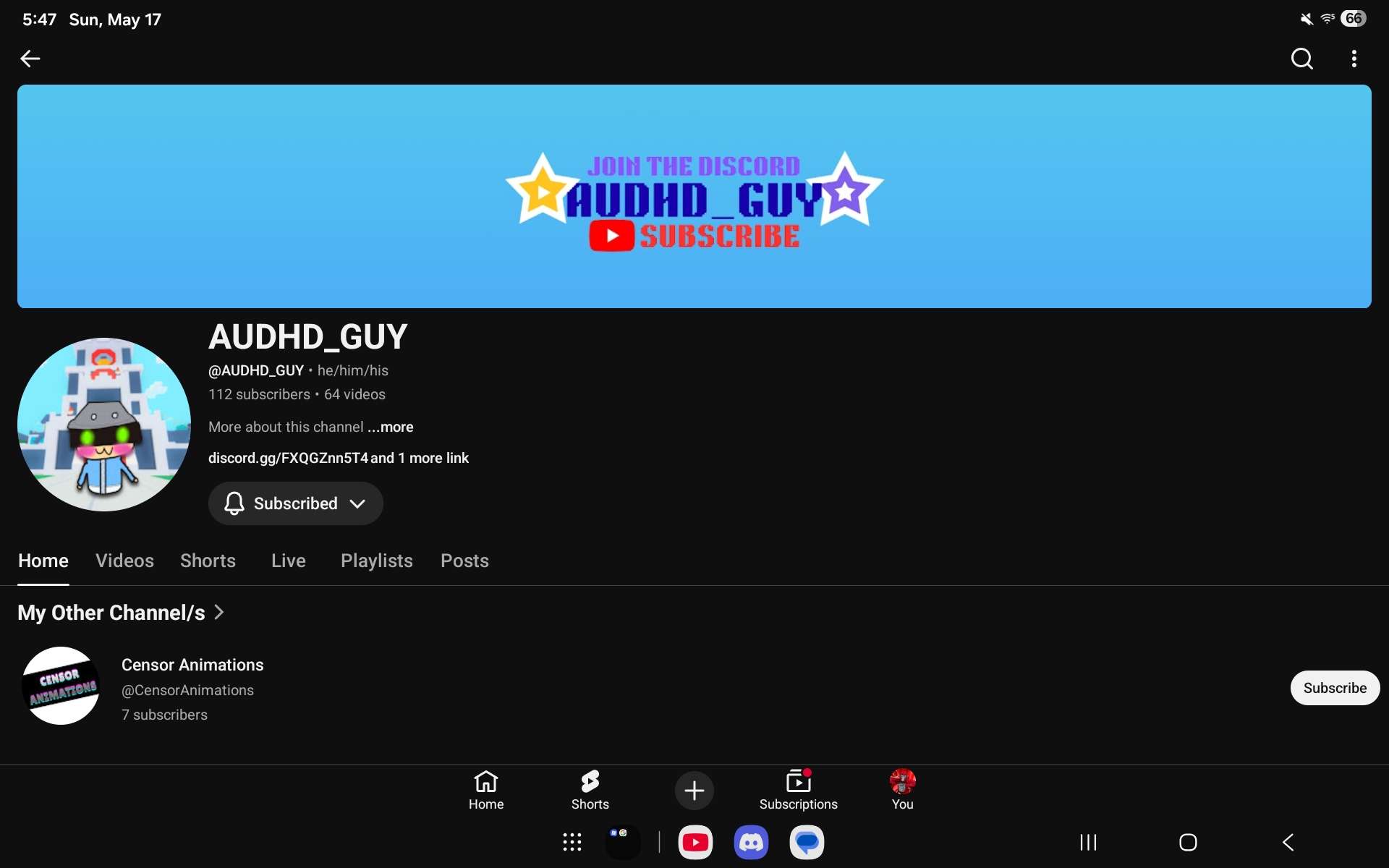
Task: Tap the he/him/his pronouns text
Action: (353, 370)
